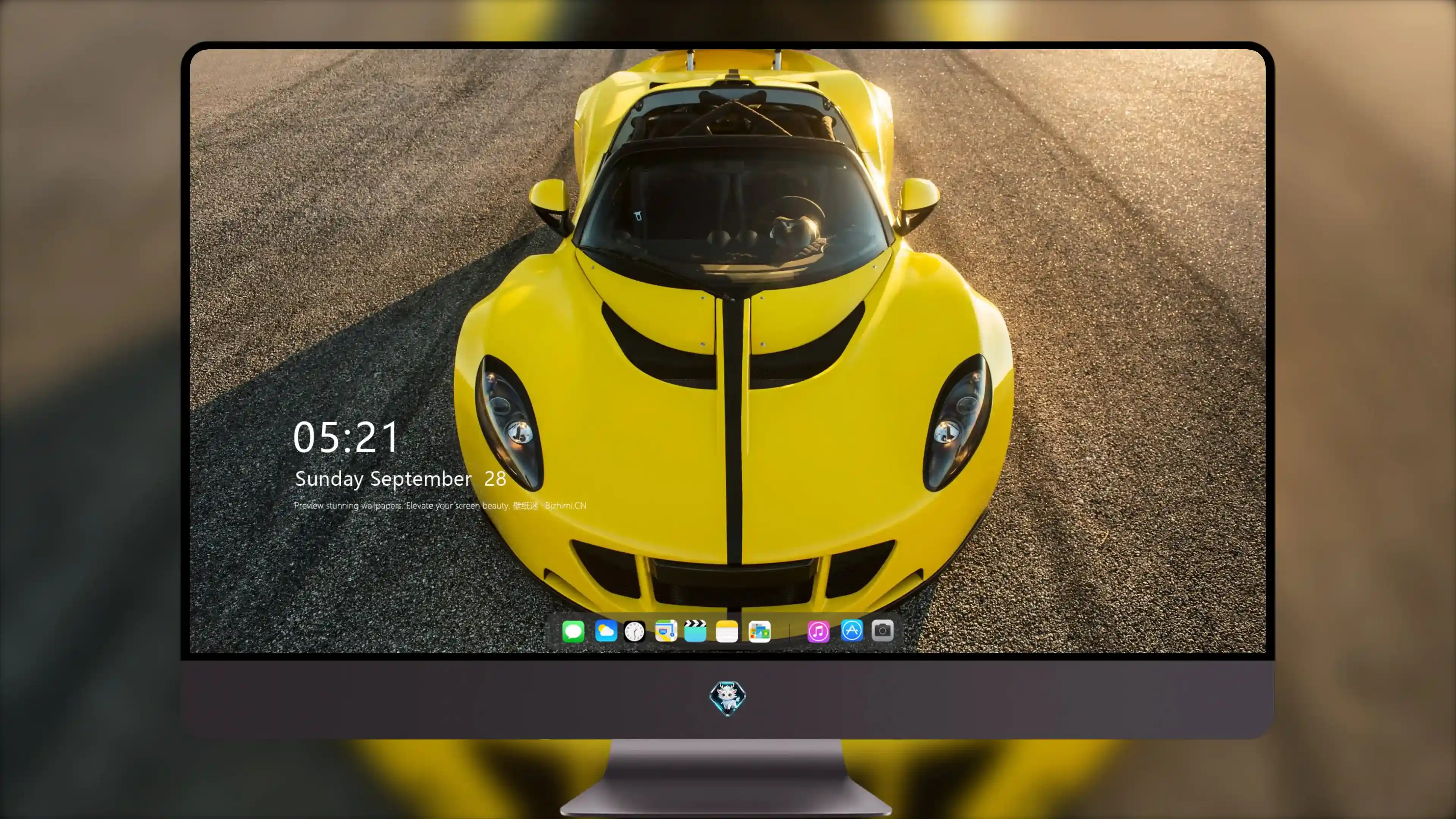Open the Maps app in the dock
Screen dimensions: 1456x819
666,631
